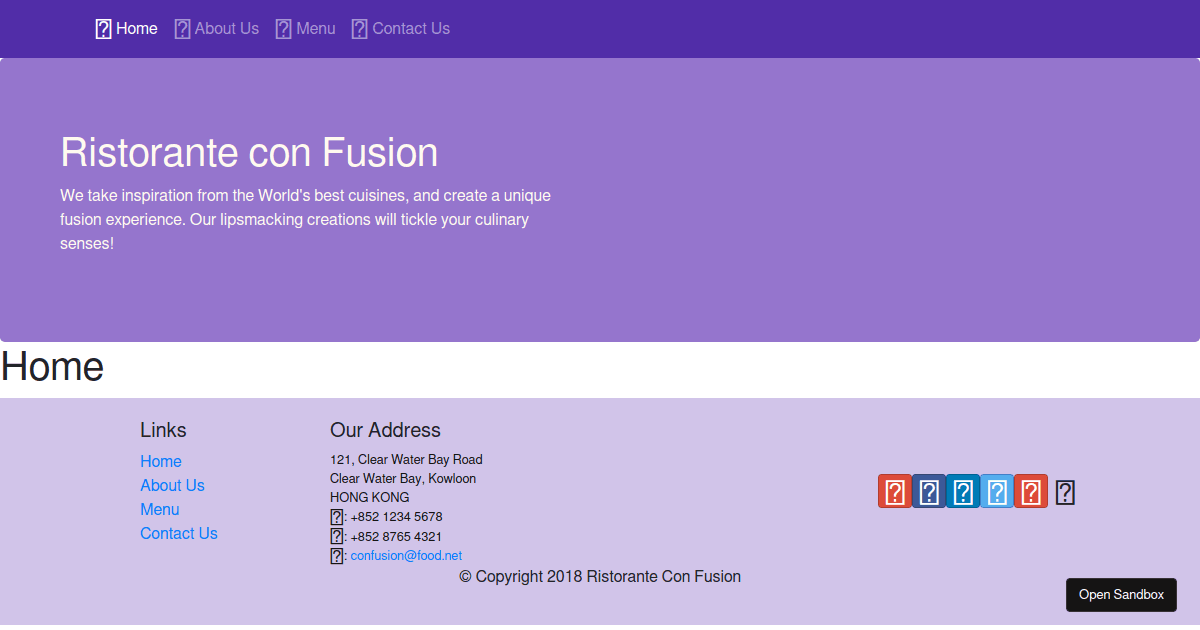The width and height of the screenshot is (1200, 630).
Task: Follow the Menu link in the footer
Action: point(160,509)
